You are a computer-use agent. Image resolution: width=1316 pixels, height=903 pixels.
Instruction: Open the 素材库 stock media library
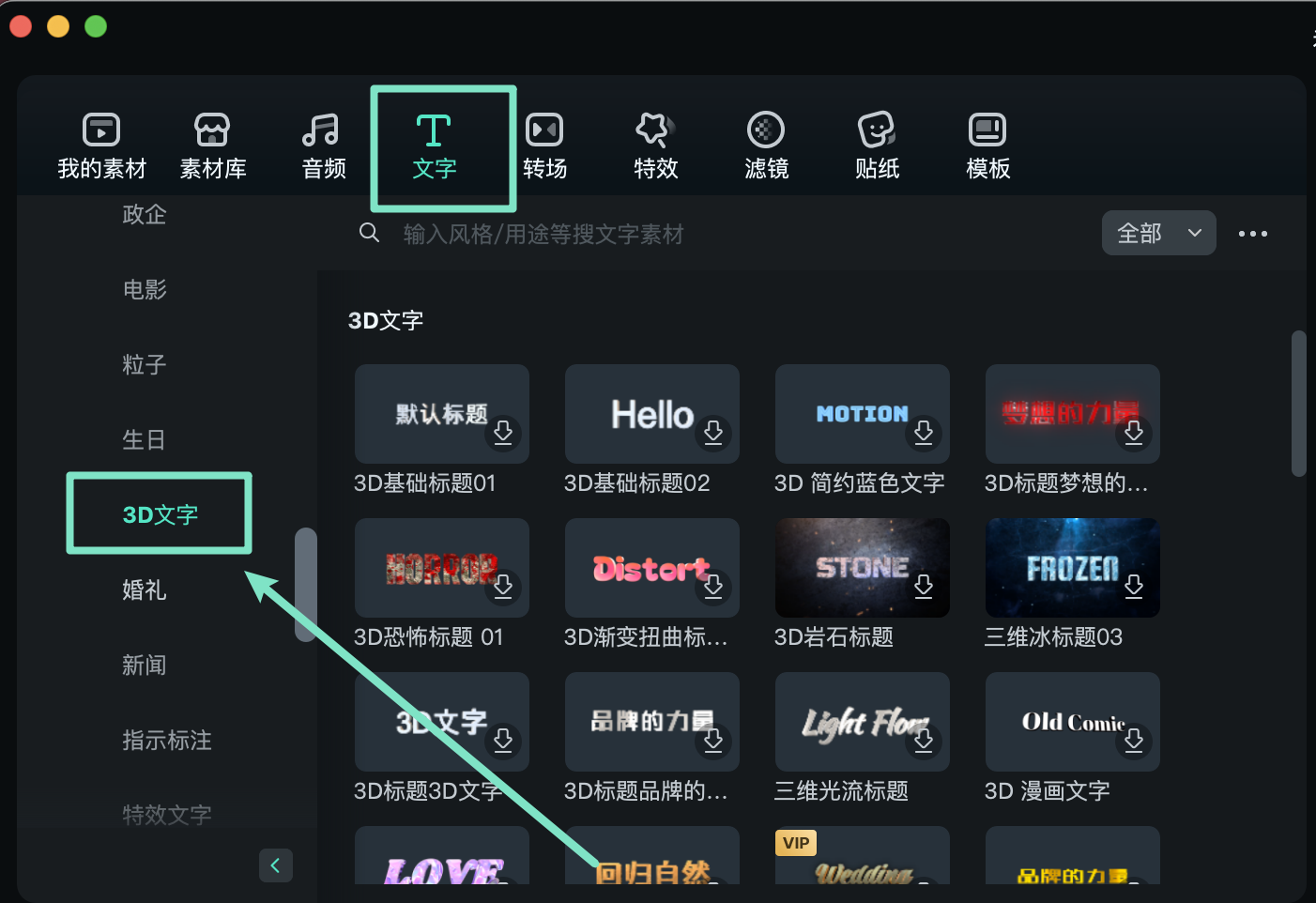pos(212,145)
